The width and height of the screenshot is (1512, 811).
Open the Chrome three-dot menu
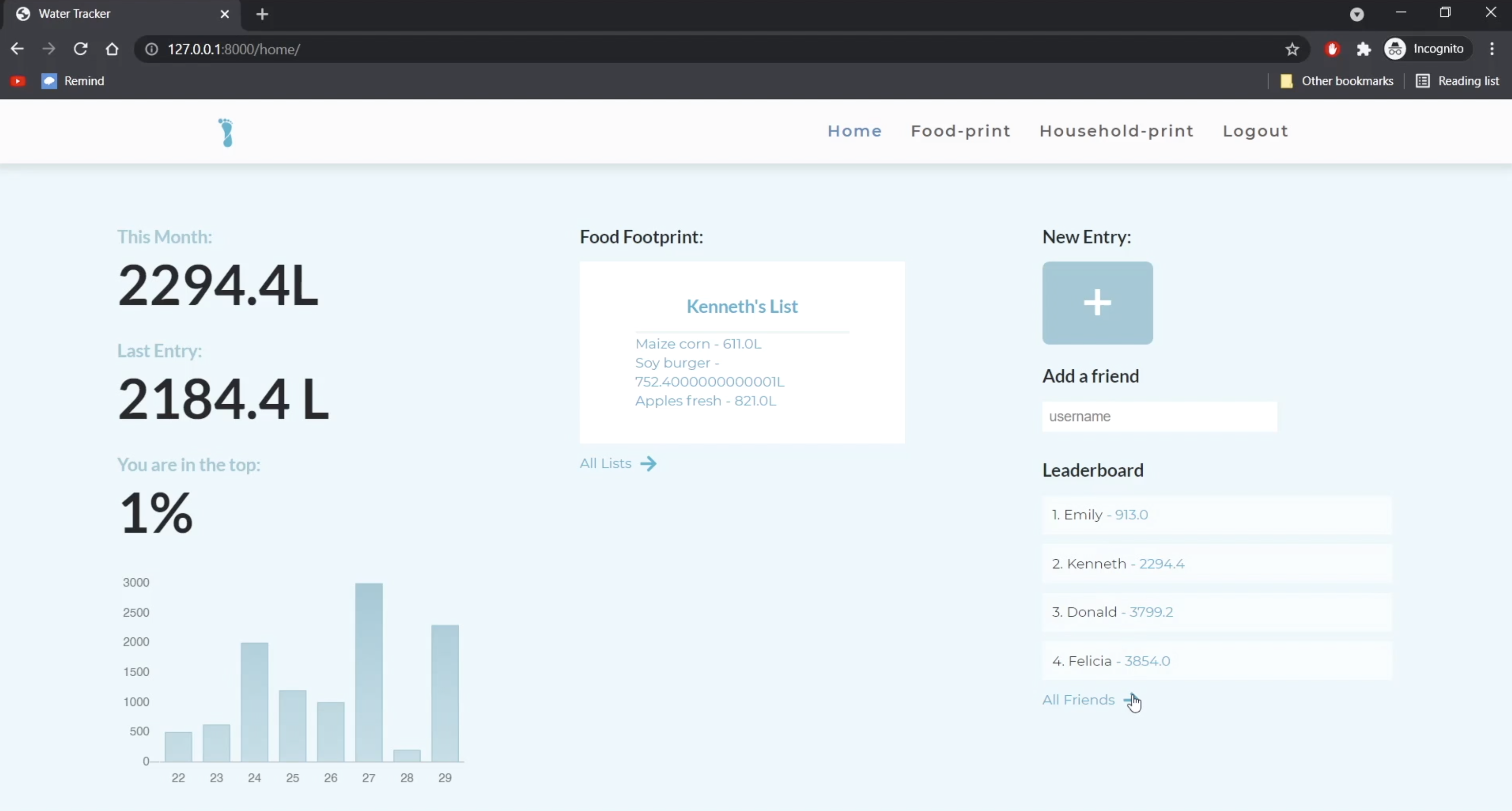(1492, 49)
